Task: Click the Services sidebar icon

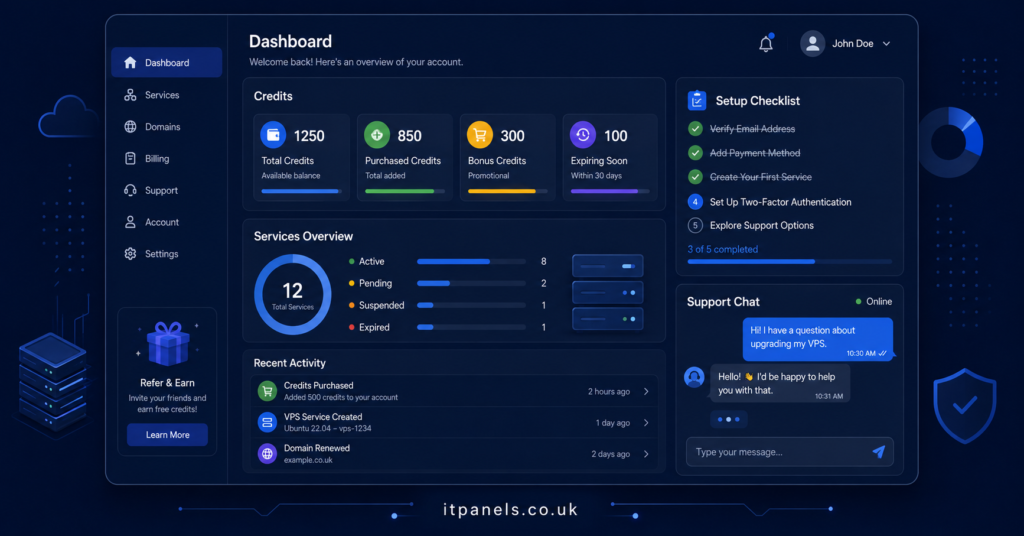Action: point(130,95)
